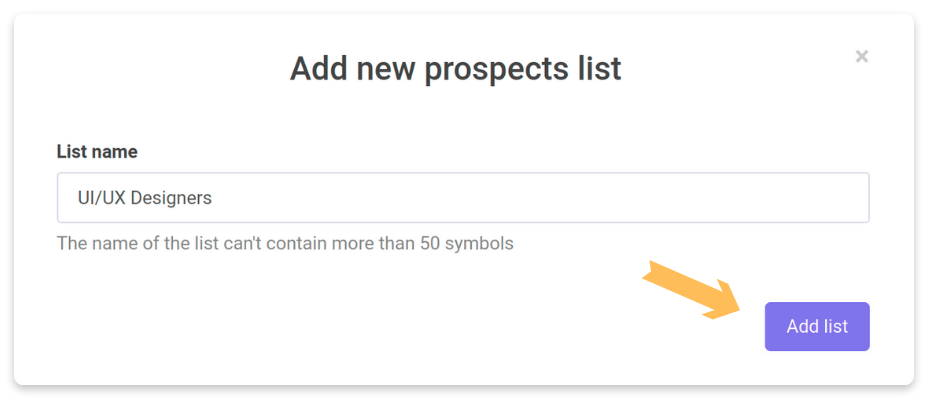Click the word symbols in helper text

click(479, 243)
